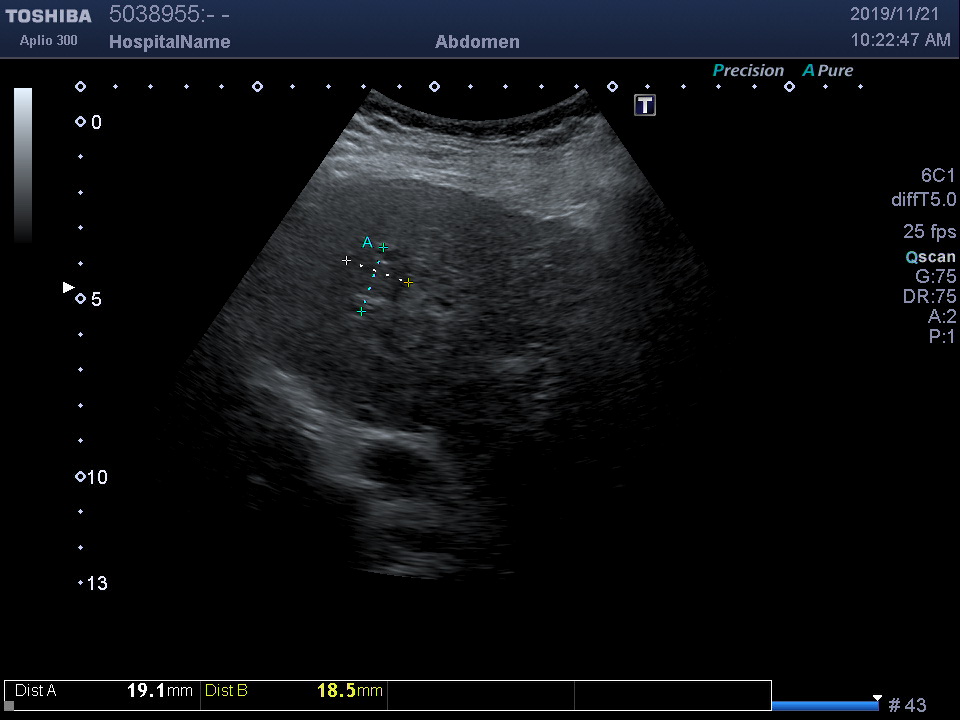Click the yellow caliper cross of Dist B

(408, 283)
